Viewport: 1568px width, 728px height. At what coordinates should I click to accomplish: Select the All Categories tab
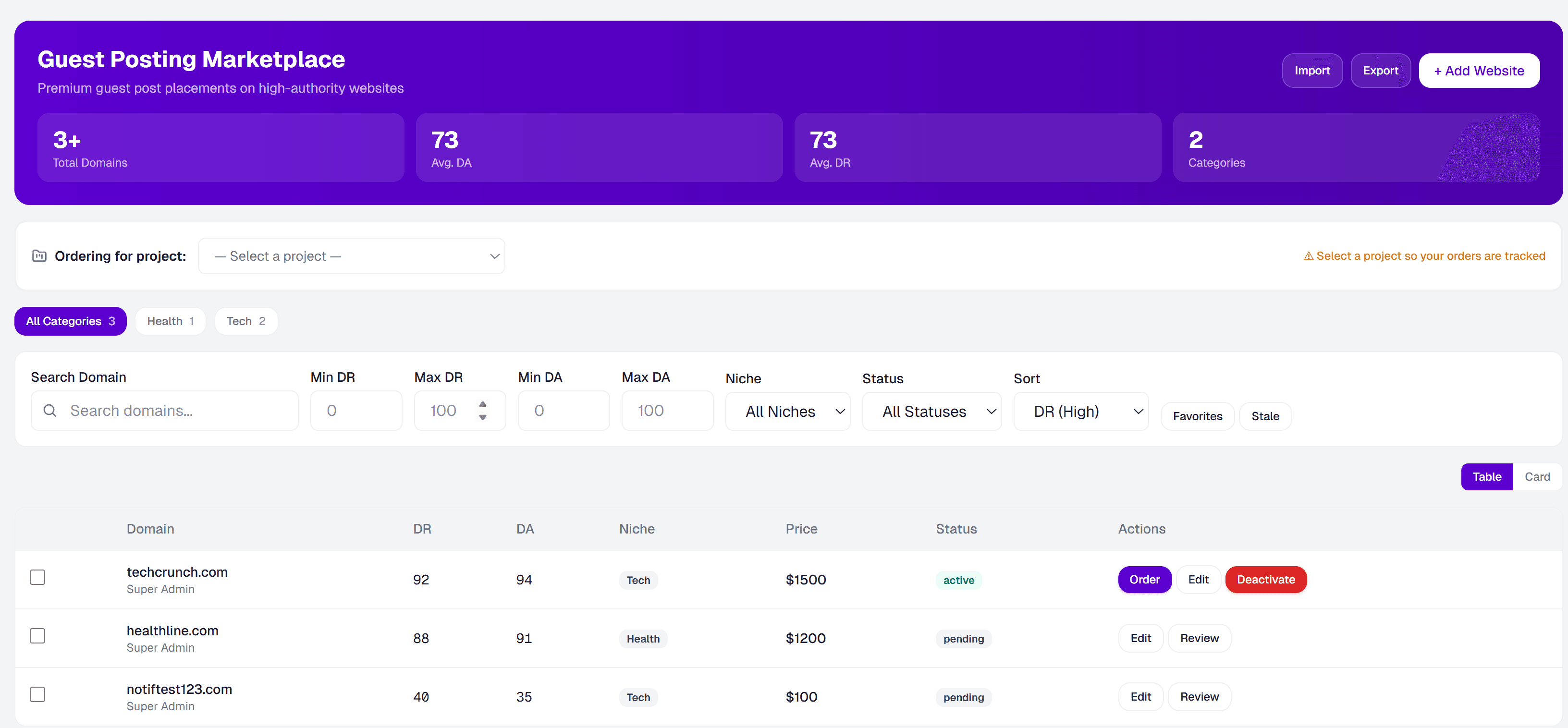(x=71, y=321)
